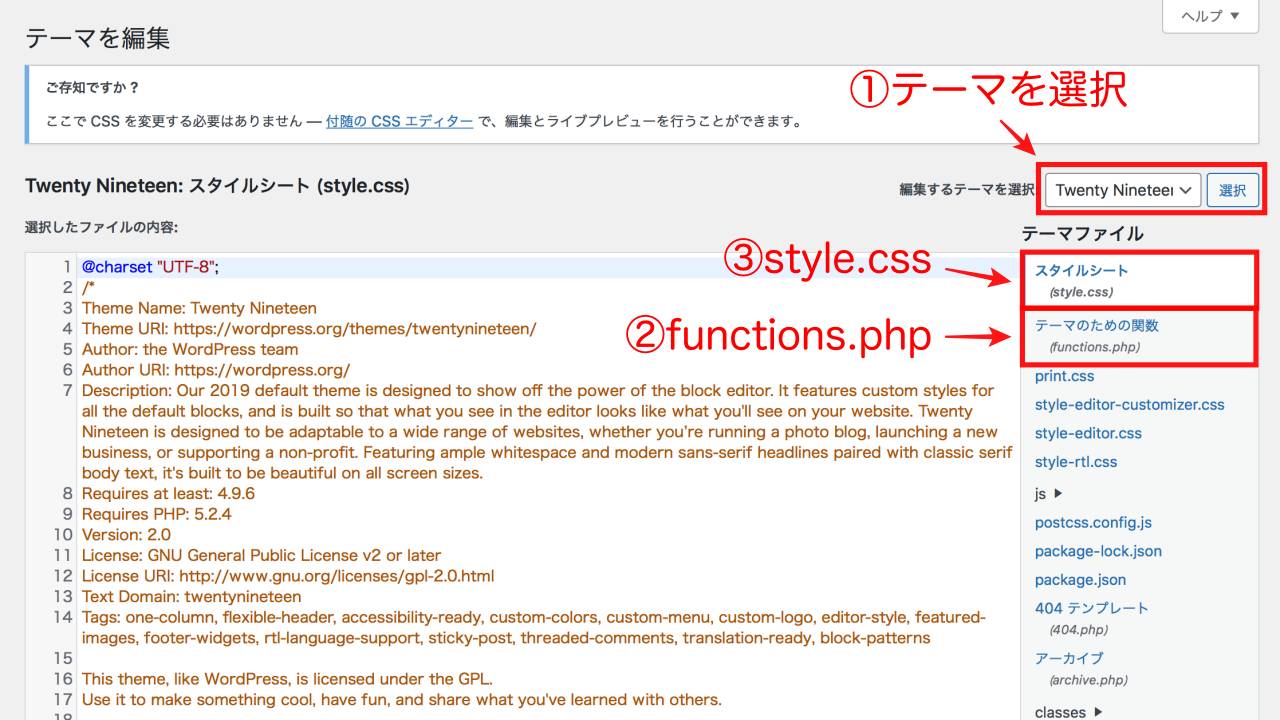Screen dimensions: 1280x720
Task: Click the 選択したファイルの内容 label
Action: [x=101, y=227]
